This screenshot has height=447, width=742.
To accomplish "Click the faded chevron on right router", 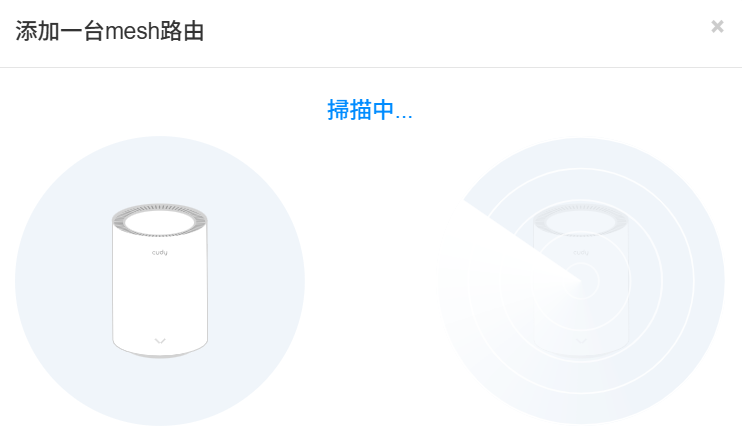I will (x=581, y=341).
